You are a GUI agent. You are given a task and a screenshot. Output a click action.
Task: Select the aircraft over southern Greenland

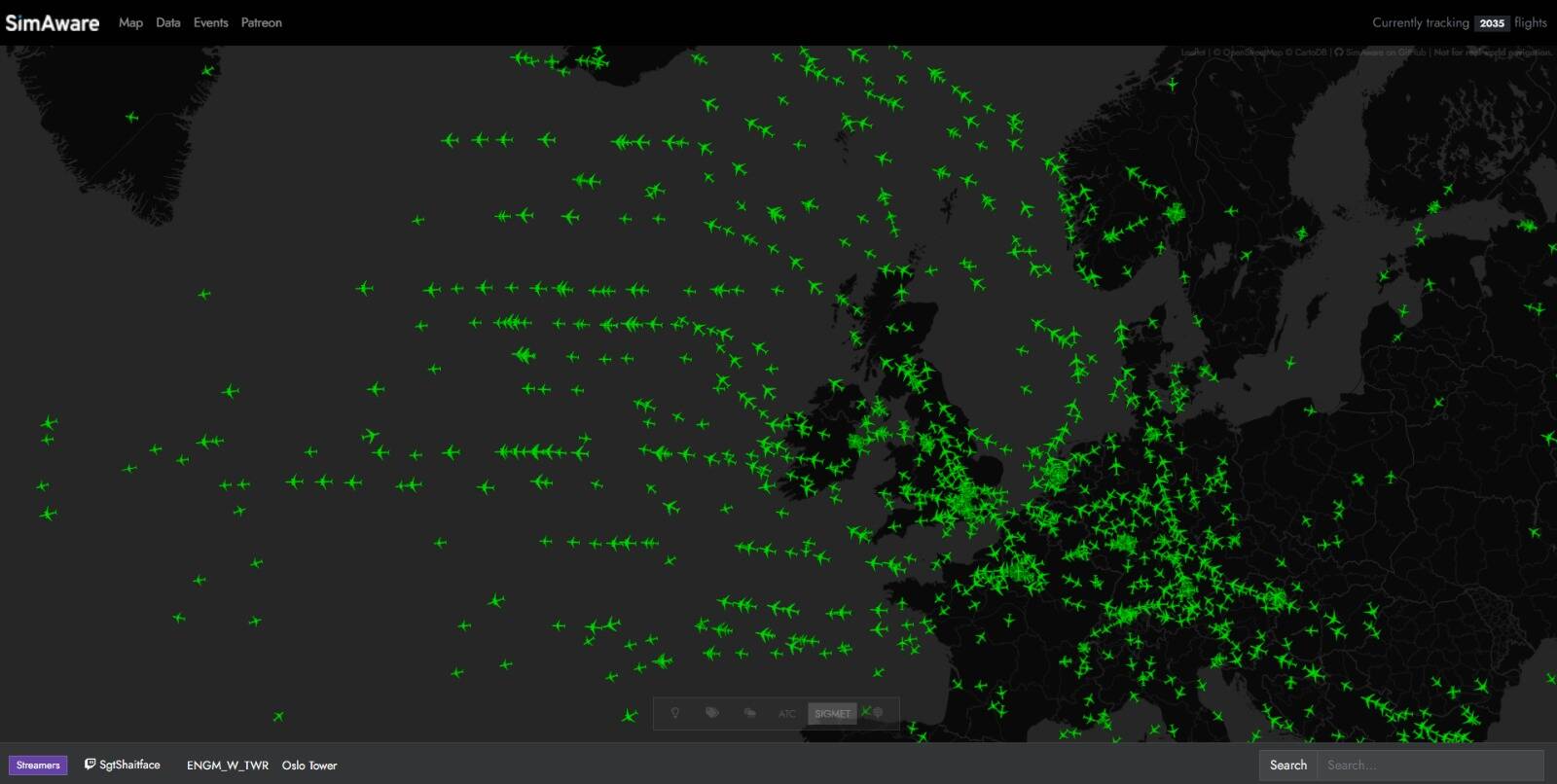[132, 117]
